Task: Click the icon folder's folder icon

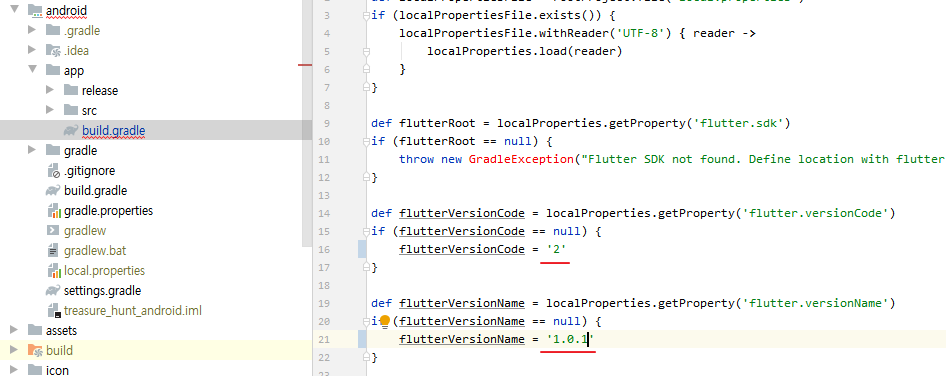Action: (x=35, y=370)
